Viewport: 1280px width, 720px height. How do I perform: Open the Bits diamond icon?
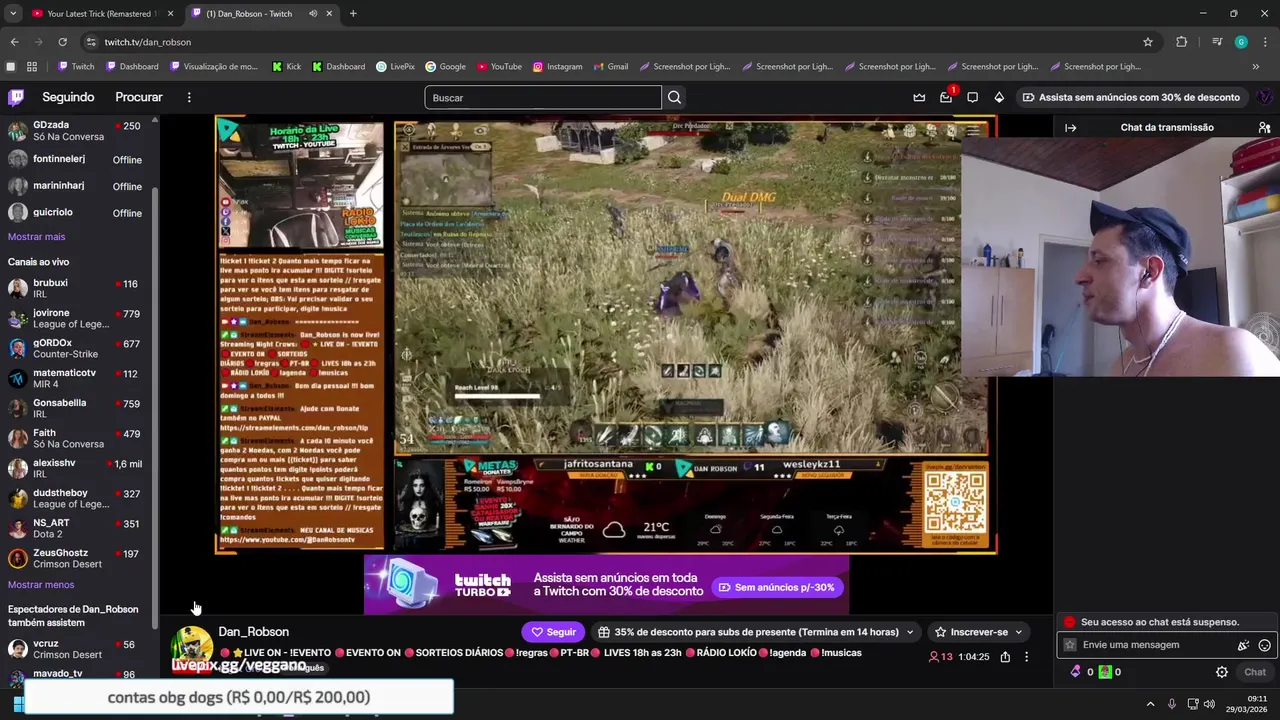999,97
